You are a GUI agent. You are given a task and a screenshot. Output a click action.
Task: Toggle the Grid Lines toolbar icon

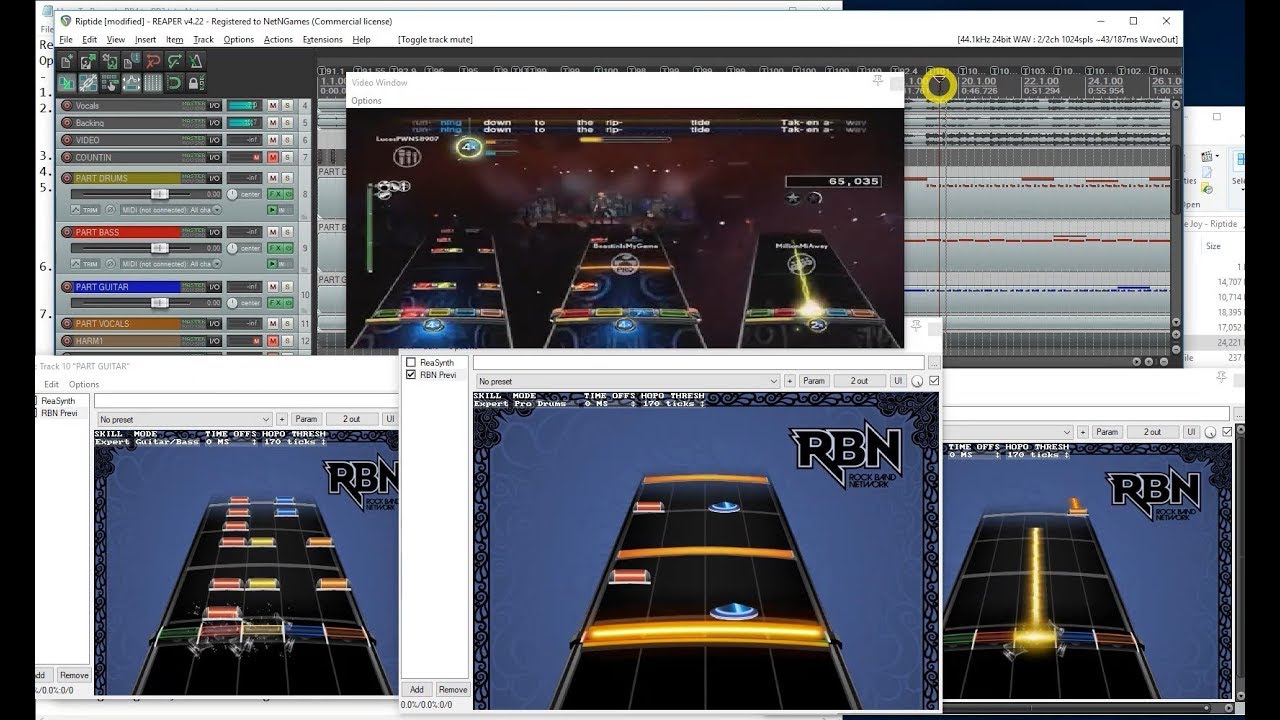(x=153, y=83)
